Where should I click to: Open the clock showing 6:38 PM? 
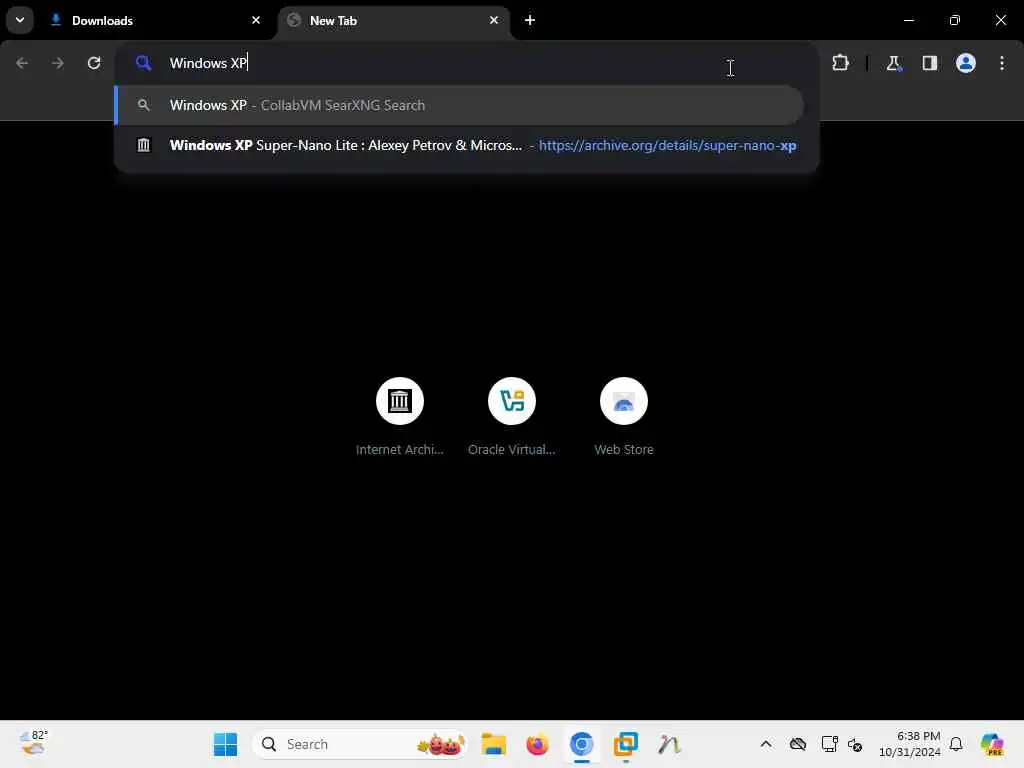click(910, 744)
